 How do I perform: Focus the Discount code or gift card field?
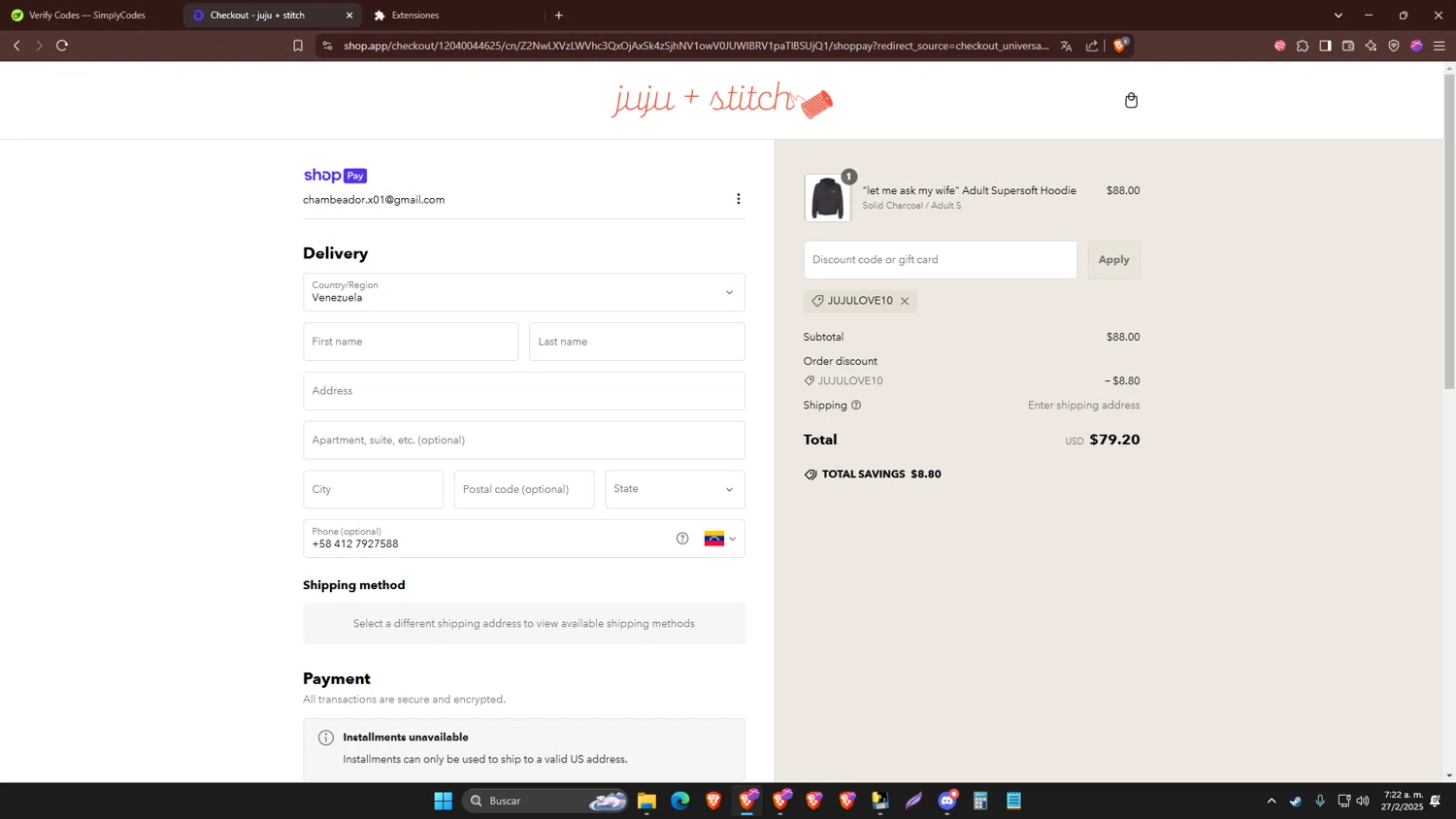point(940,260)
